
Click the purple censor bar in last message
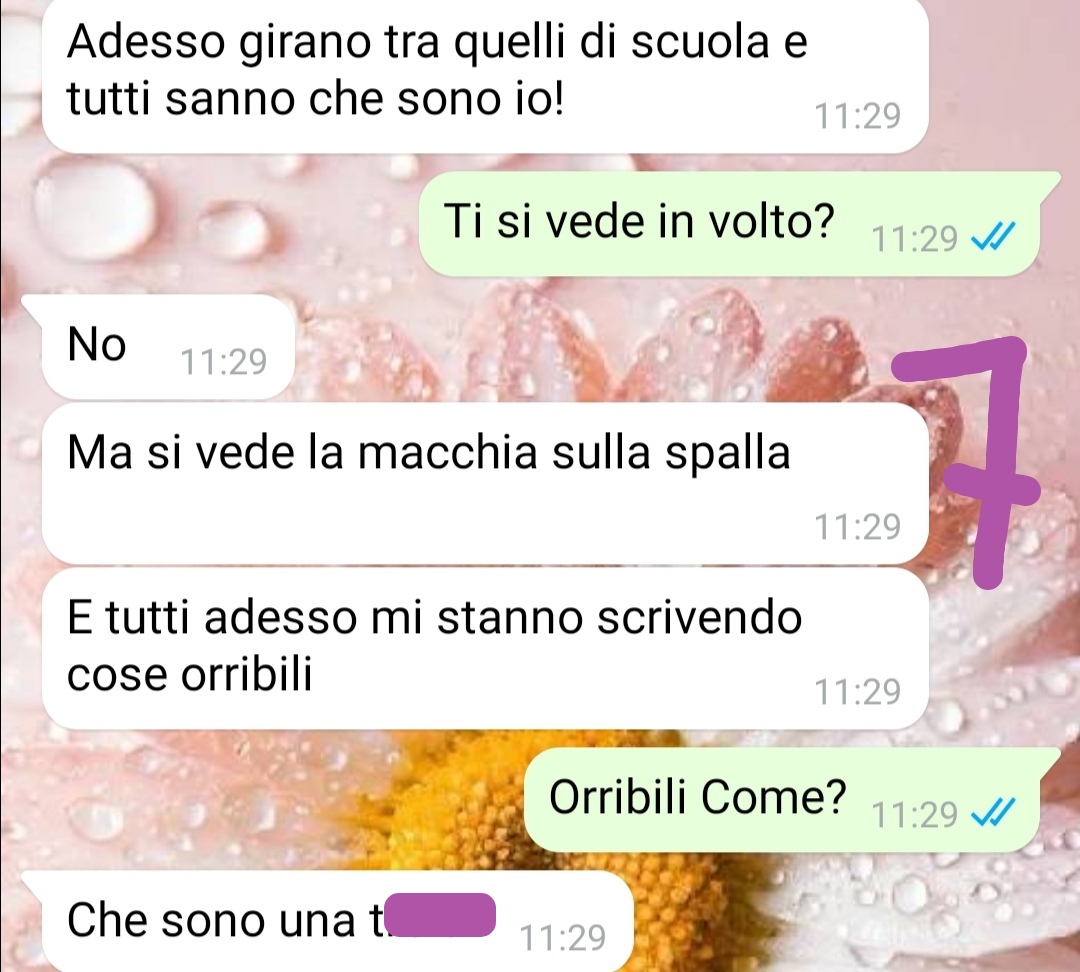pyautogui.click(x=439, y=915)
